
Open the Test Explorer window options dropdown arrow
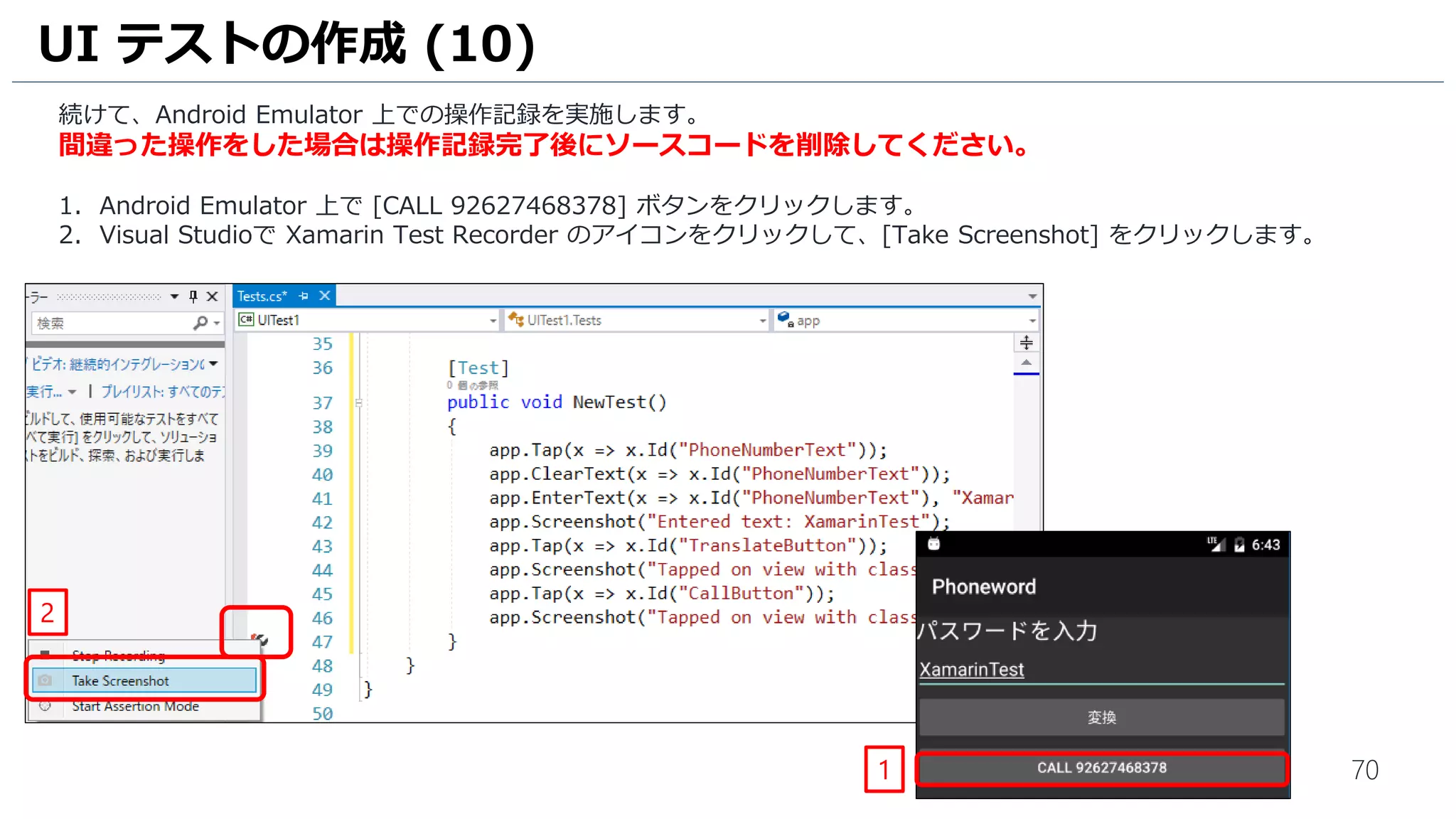click(x=174, y=296)
